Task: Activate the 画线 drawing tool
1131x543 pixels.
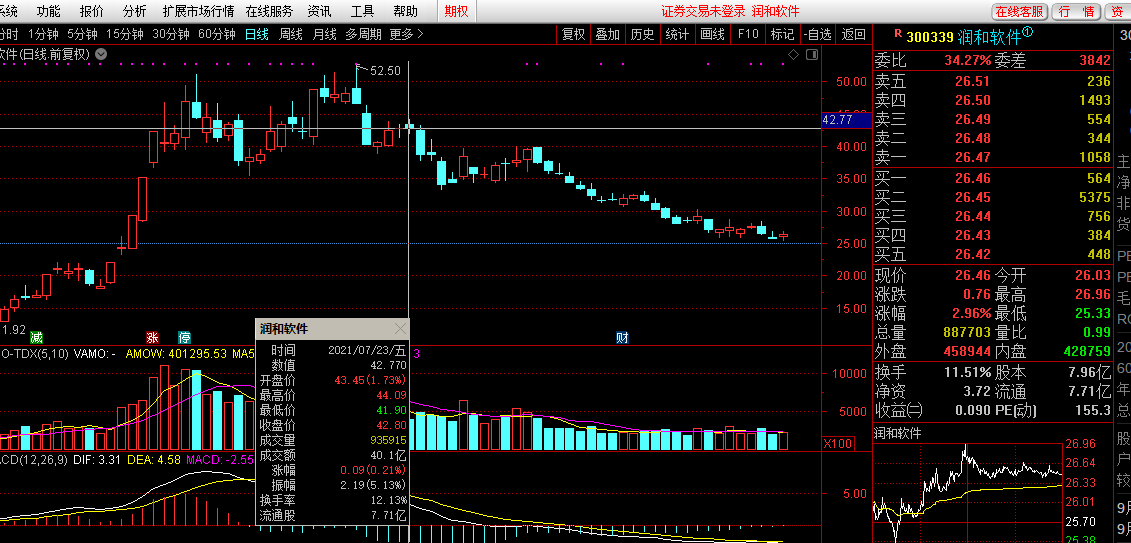Action: [712, 34]
